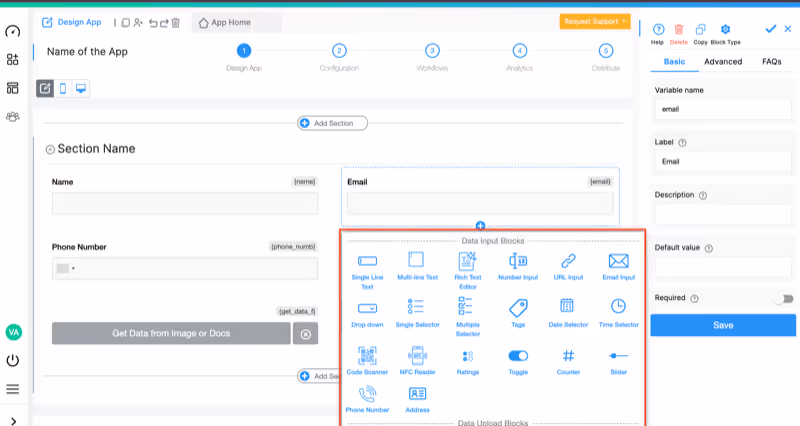Add a Date Selector block
The width and height of the screenshot is (800, 426).
click(568, 313)
